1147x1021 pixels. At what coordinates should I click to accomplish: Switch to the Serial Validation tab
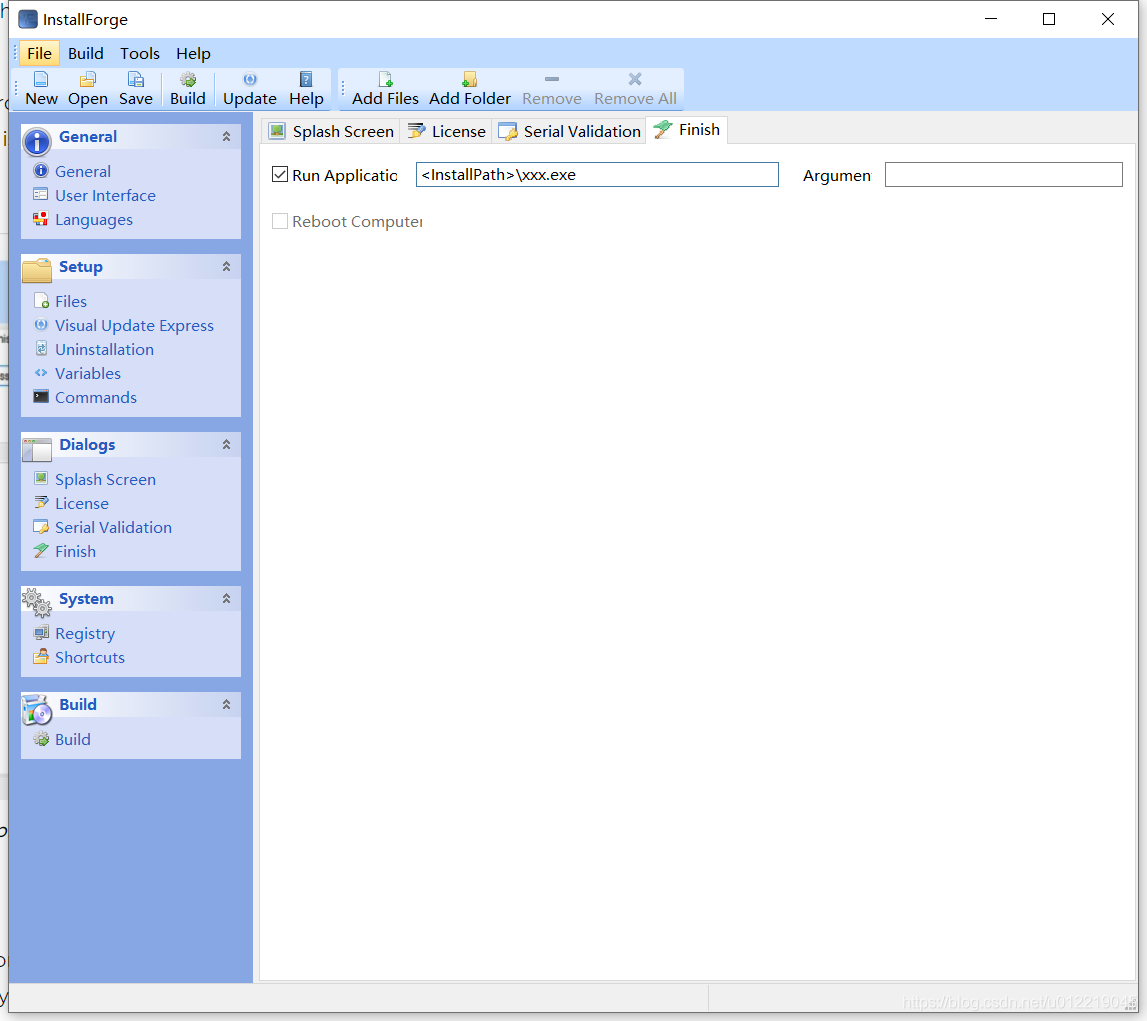point(569,131)
